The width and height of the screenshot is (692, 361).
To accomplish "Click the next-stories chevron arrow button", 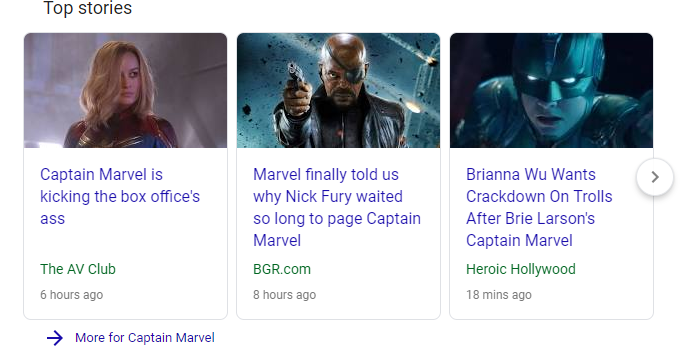I will pos(655,177).
